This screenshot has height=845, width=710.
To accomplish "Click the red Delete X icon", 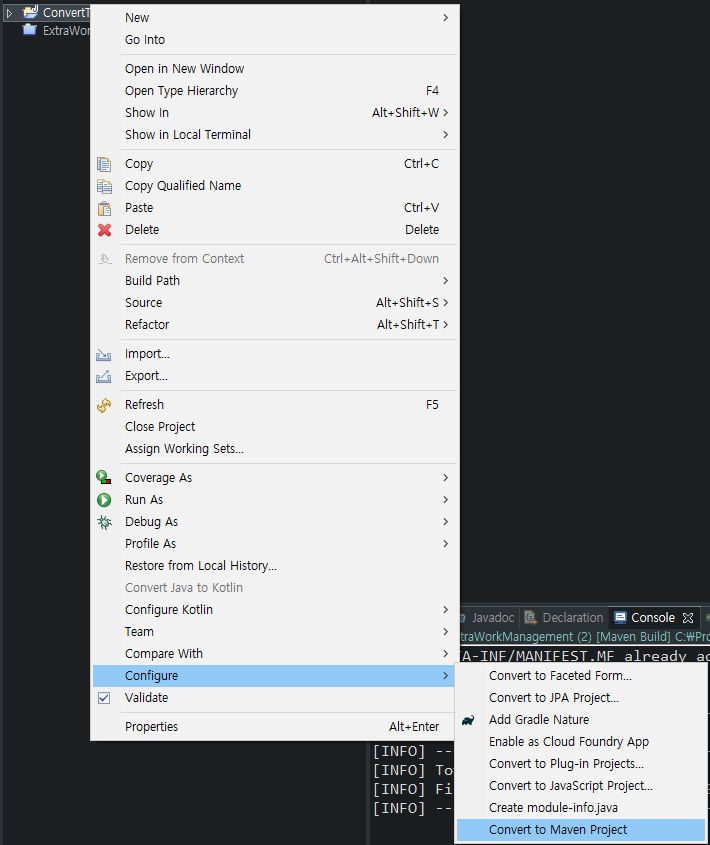I will point(104,230).
